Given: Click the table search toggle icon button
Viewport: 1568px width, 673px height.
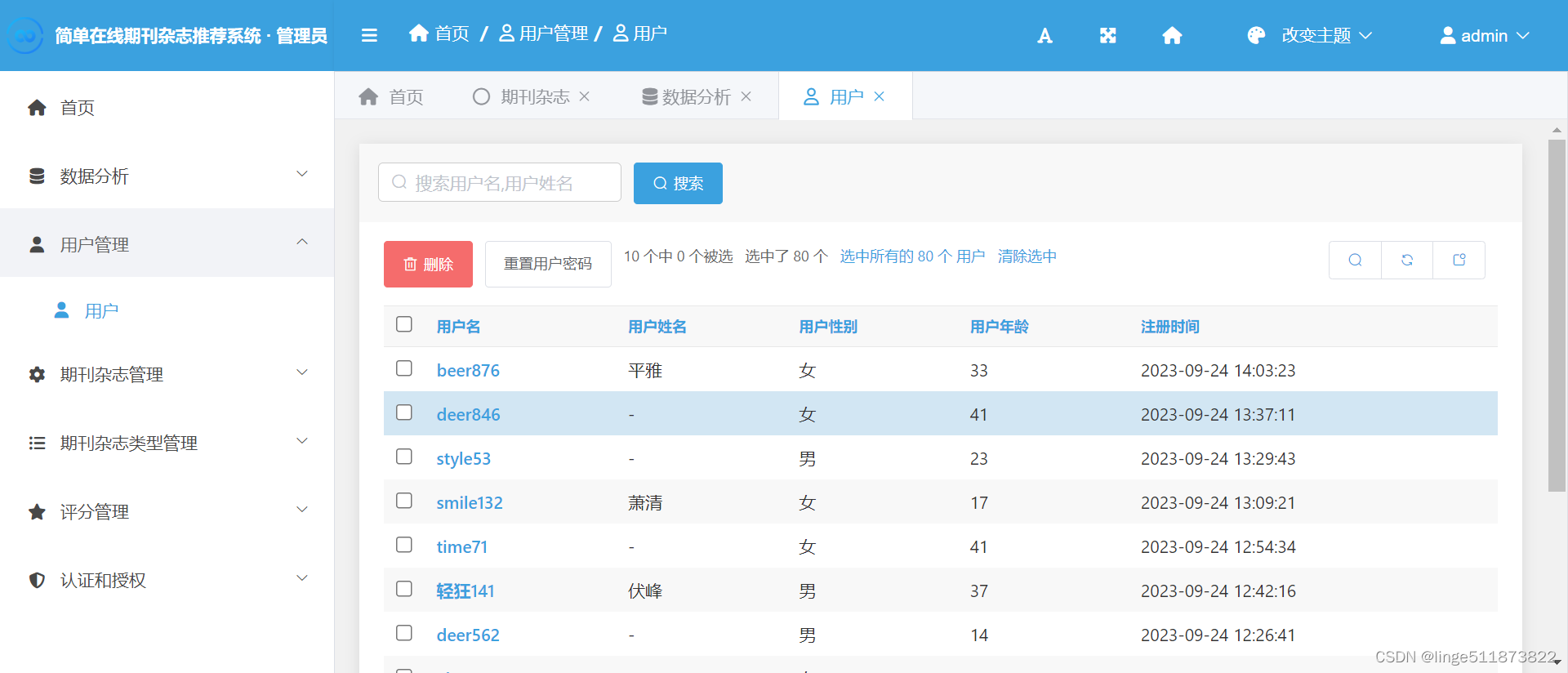Looking at the screenshot, I should (x=1355, y=260).
